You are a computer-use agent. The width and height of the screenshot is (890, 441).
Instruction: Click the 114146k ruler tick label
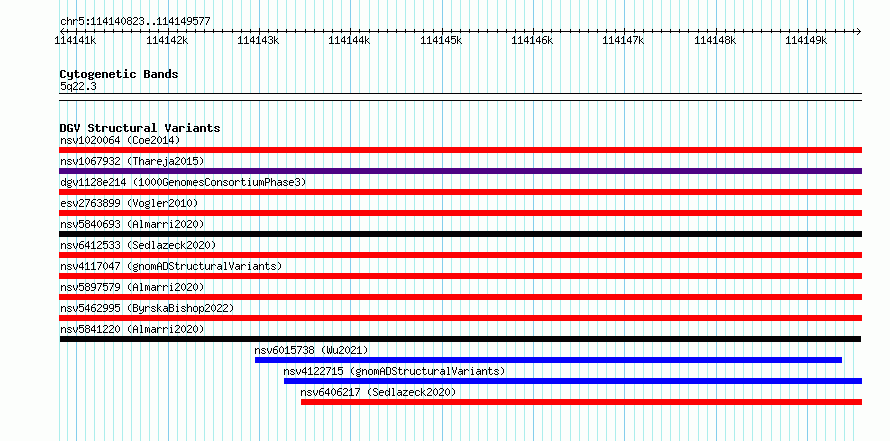click(x=532, y=40)
